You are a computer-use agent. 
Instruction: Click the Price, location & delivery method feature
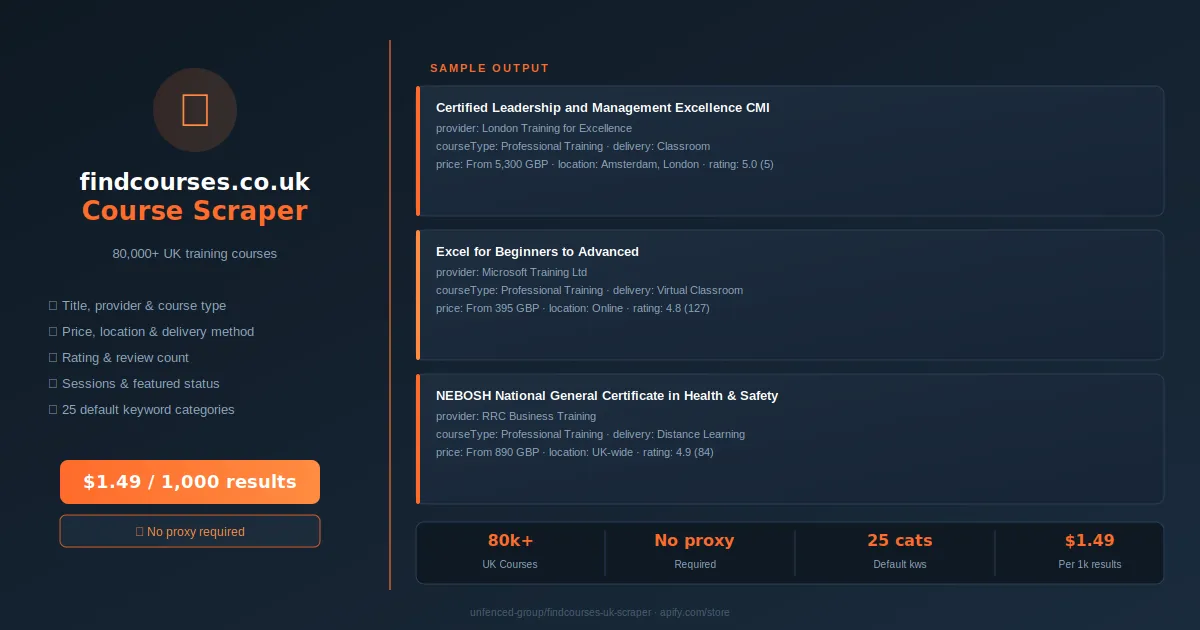pyautogui.click(x=151, y=332)
